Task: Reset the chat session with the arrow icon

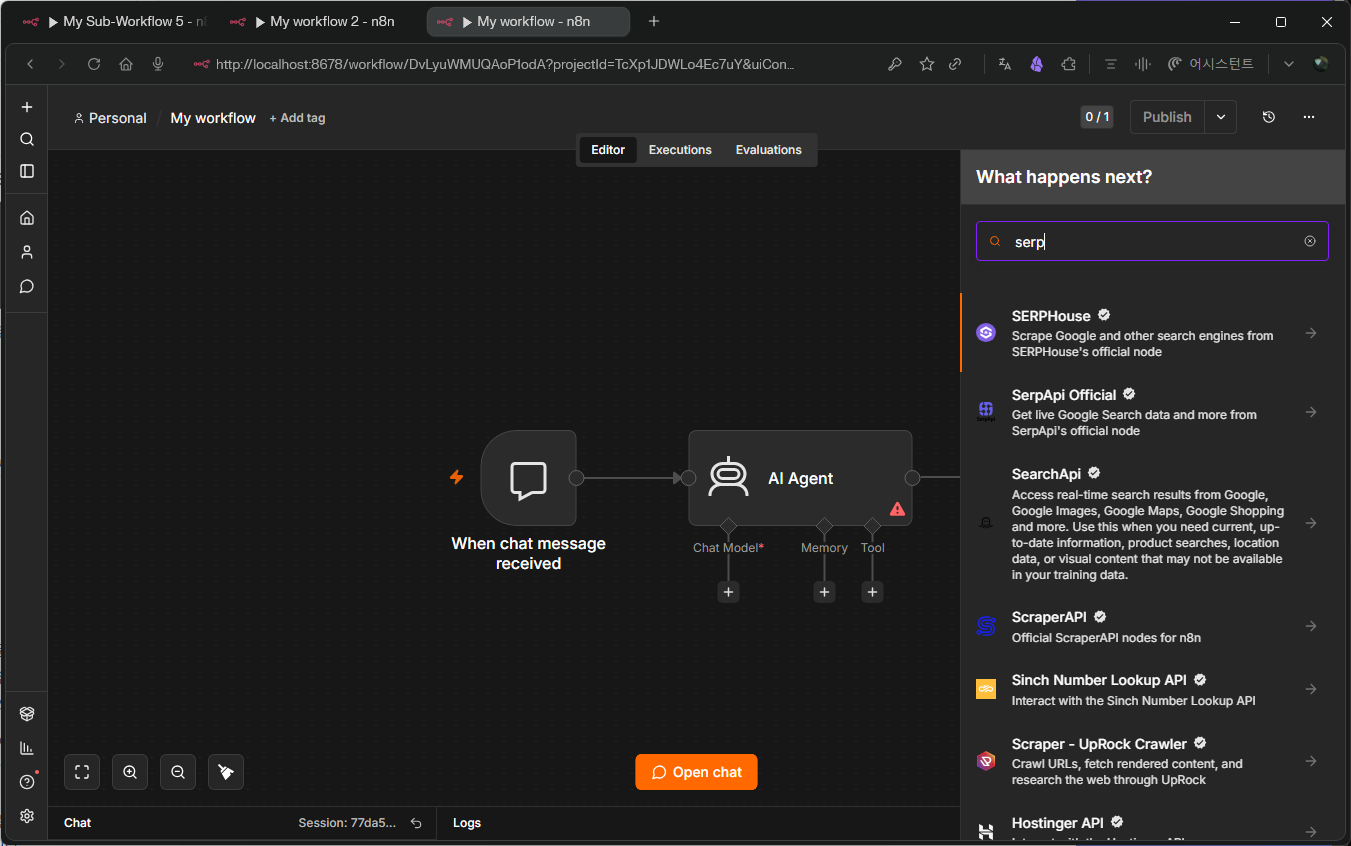Action: (416, 823)
